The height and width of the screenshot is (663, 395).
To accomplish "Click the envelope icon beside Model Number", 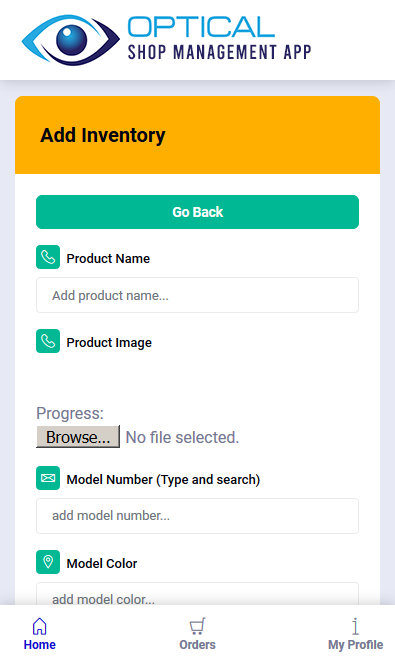I will tap(48, 478).
